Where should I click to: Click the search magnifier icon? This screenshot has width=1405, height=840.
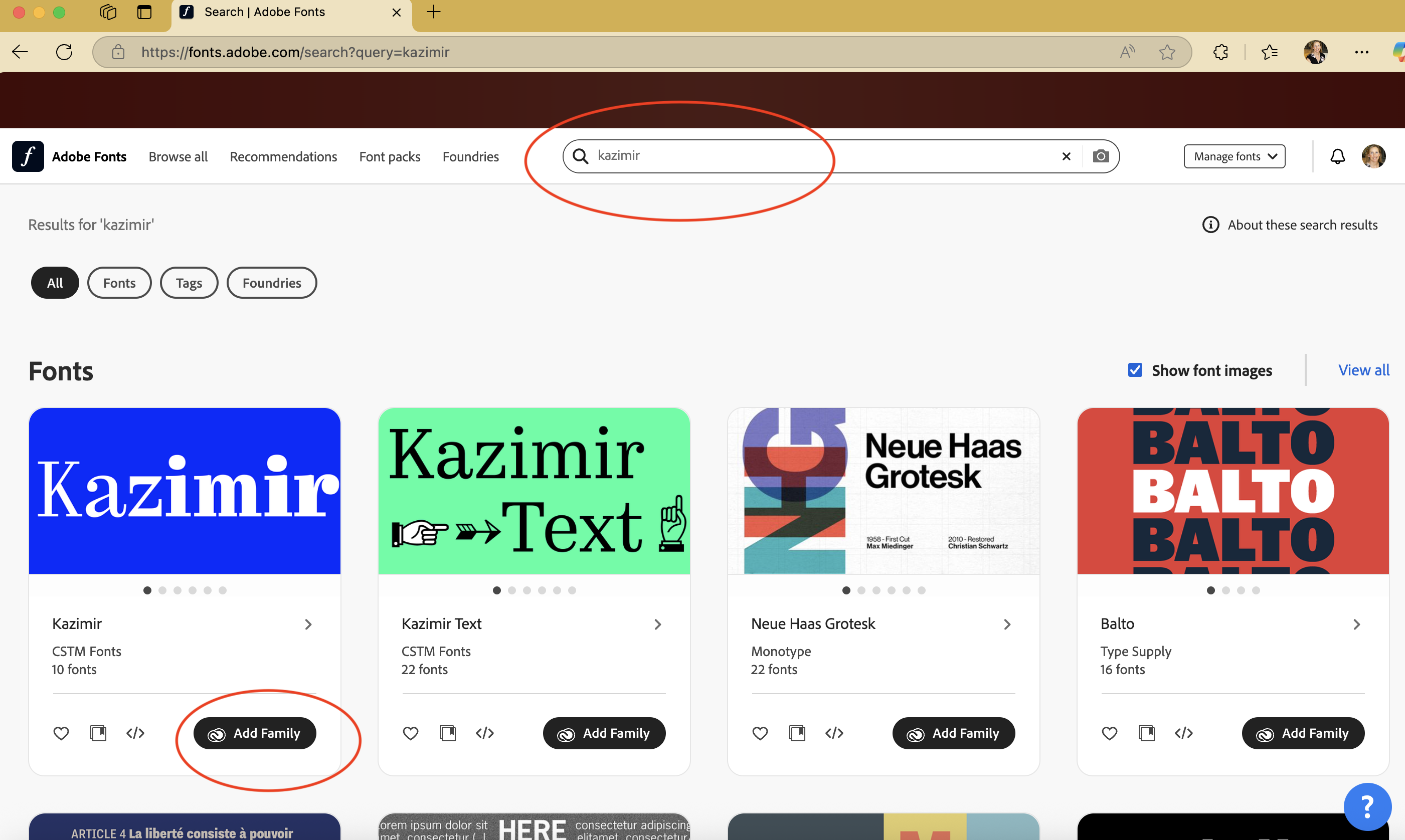tap(581, 156)
